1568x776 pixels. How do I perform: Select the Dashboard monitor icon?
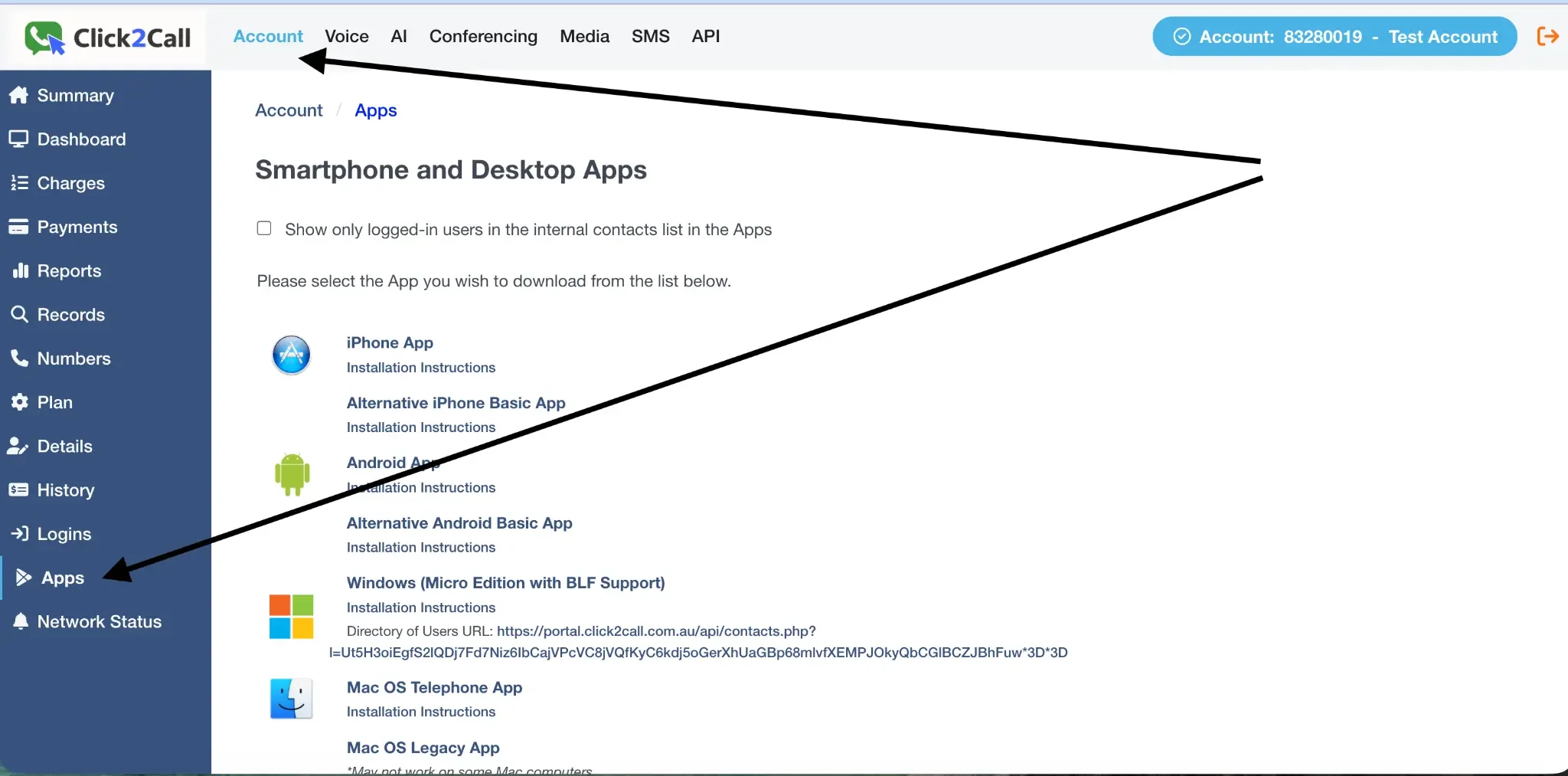click(20, 139)
